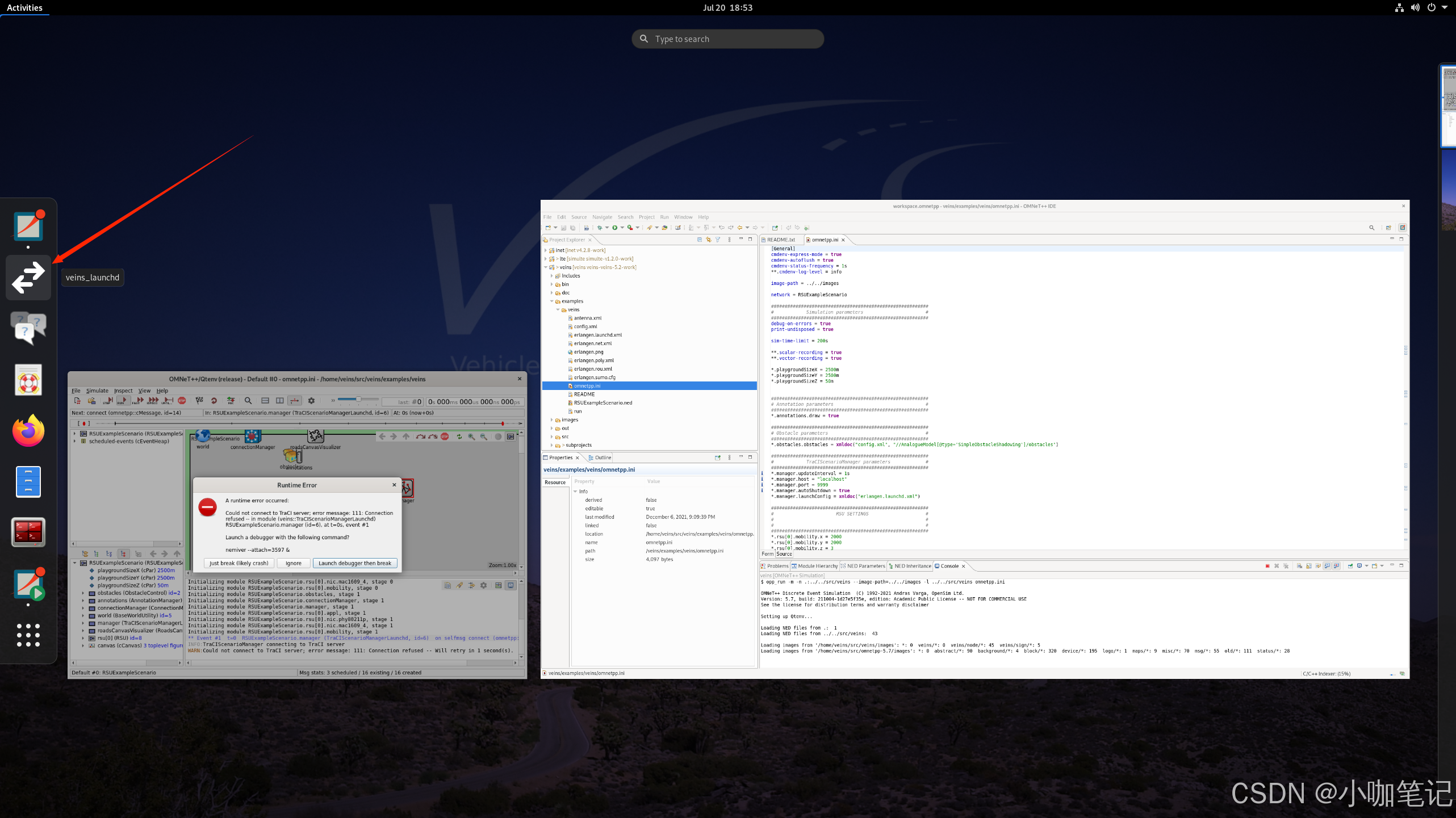Open Navigate menu in OMNeT++ IDE
Viewport: 1456px width, 818px height.
[603, 217]
